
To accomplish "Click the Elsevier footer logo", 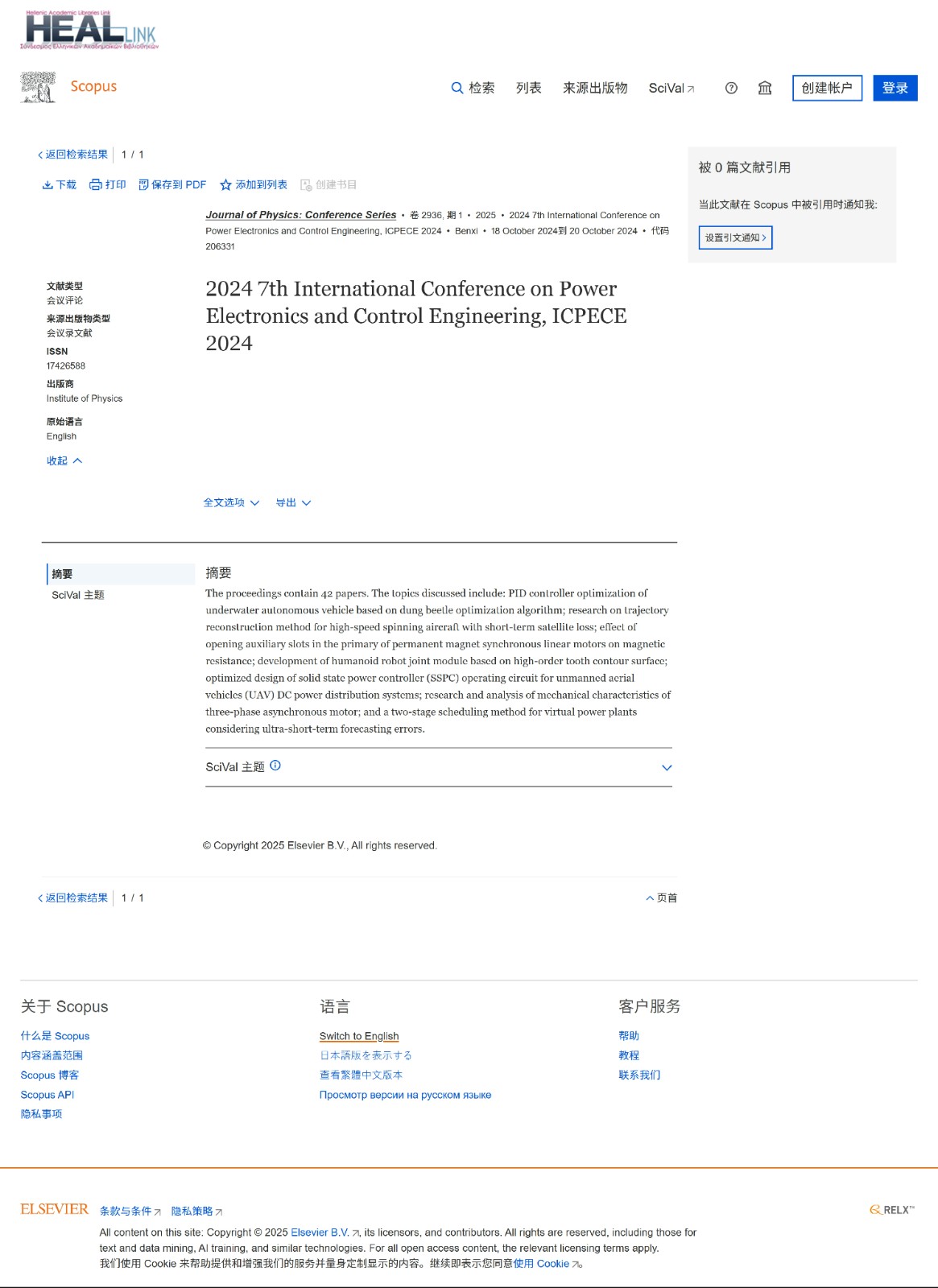I will click(55, 1209).
